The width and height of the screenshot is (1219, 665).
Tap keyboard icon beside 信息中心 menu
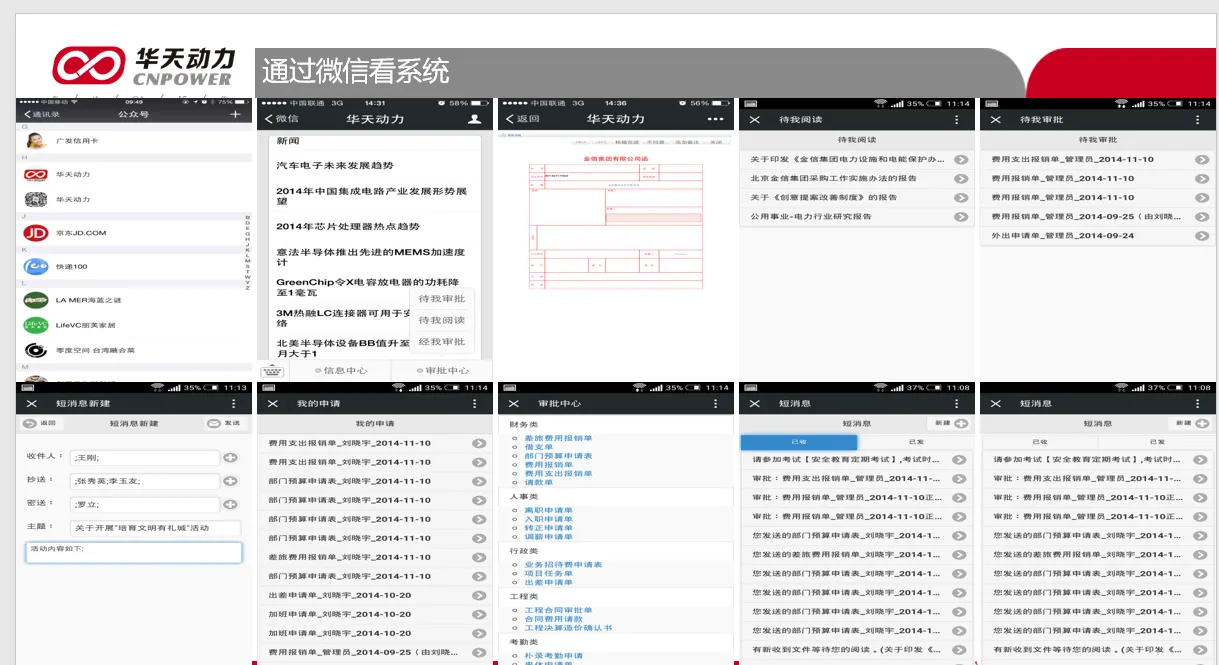click(x=272, y=371)
